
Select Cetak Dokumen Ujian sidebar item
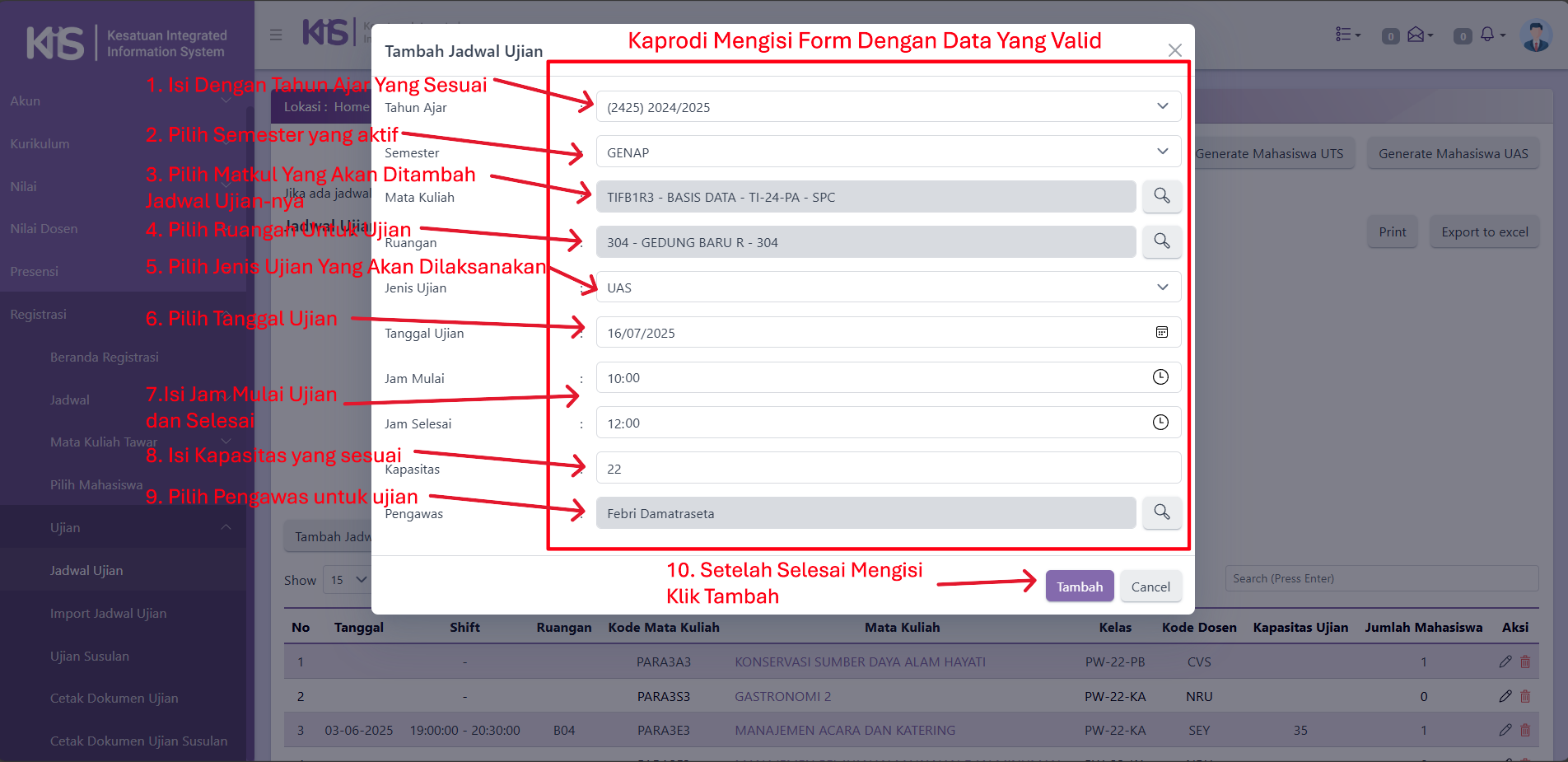(x=114, y=698)
